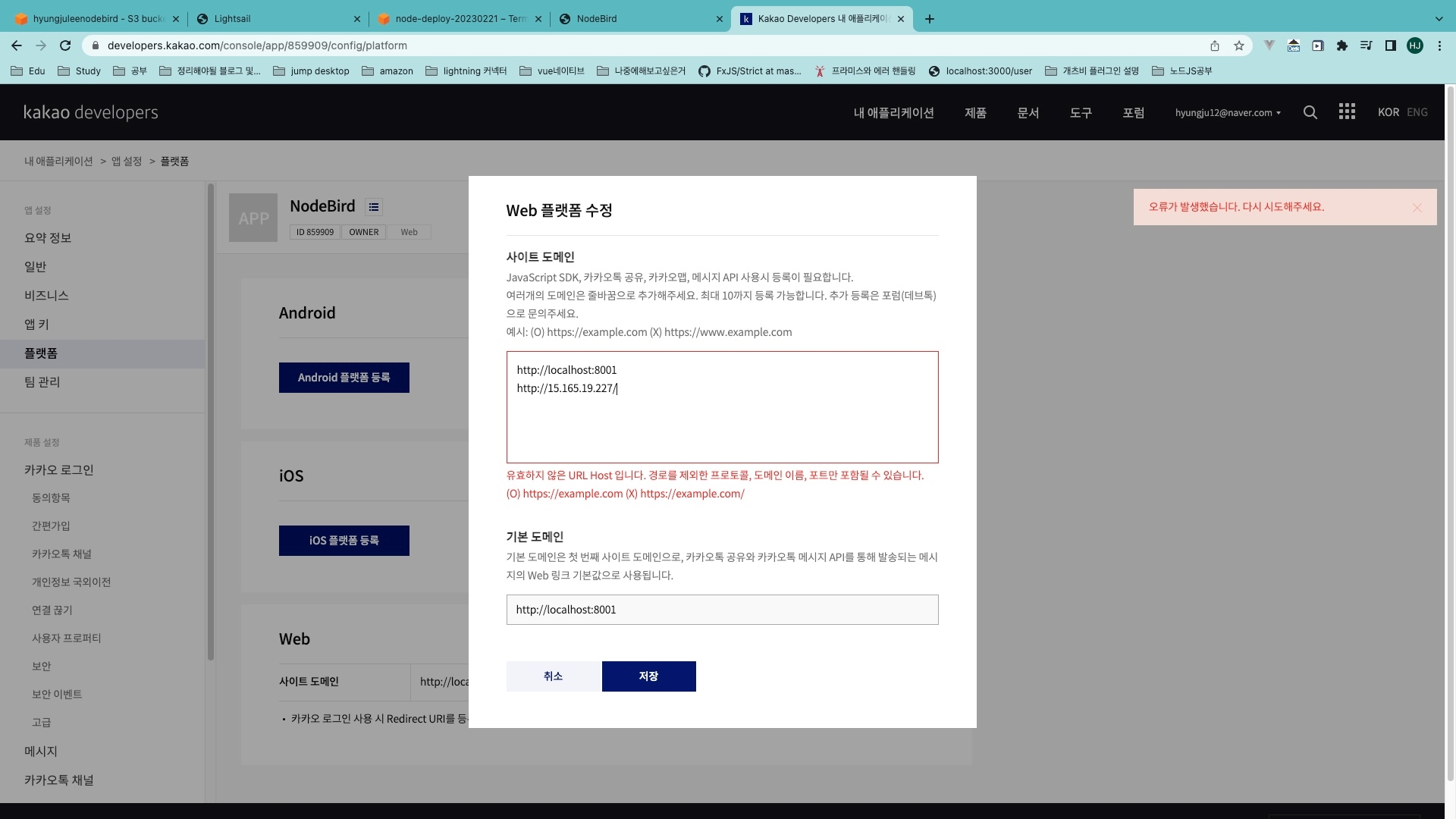This screenshot has height=819, width=1456.
Task: Toggle the browser side panel icon
Action: (1391, 45)
